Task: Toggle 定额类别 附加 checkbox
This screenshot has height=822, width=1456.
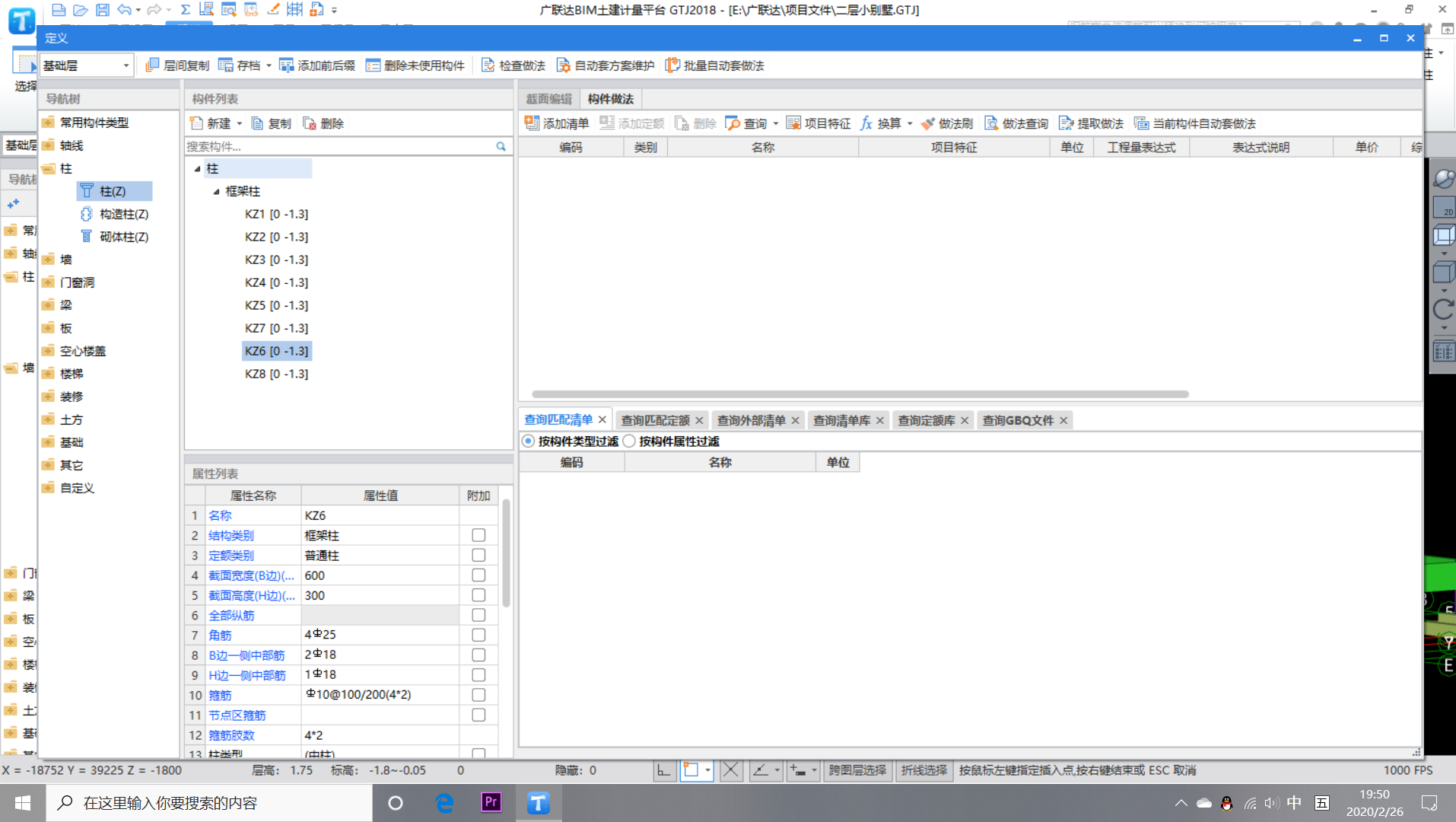Action: pos(478,555)
